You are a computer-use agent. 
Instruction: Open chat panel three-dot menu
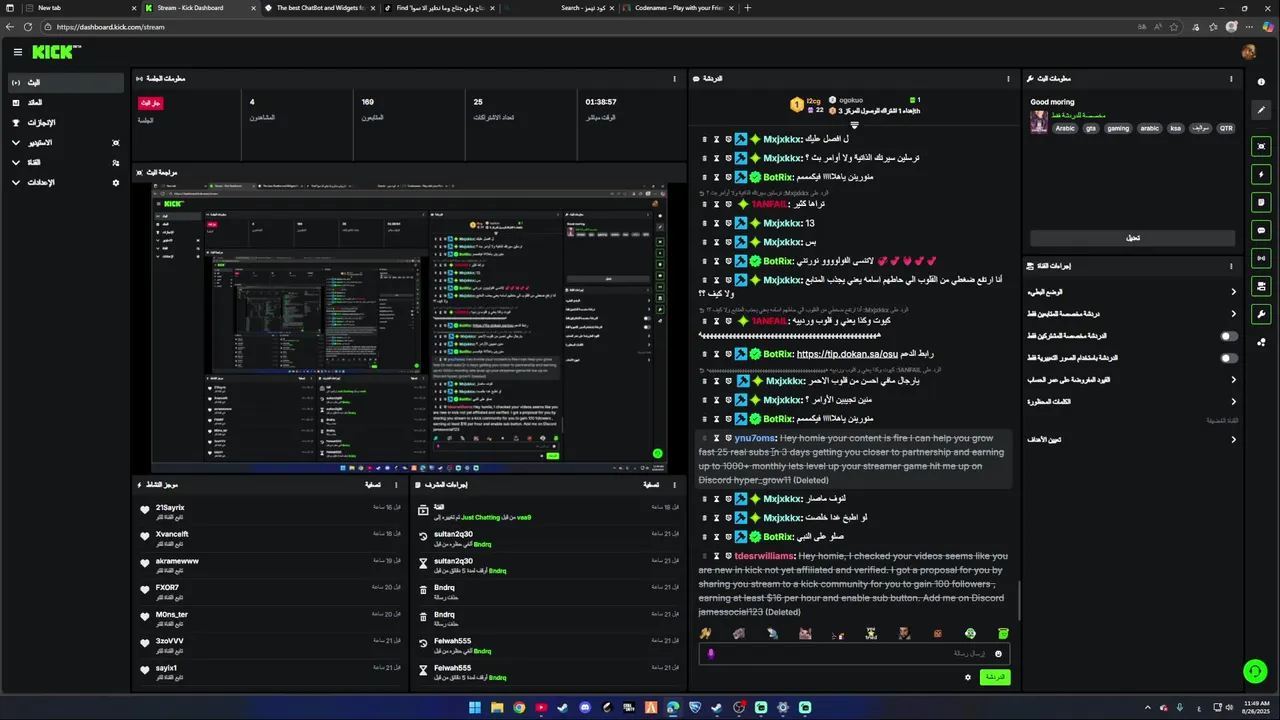pyautogui.click(x=1008, y=78)
